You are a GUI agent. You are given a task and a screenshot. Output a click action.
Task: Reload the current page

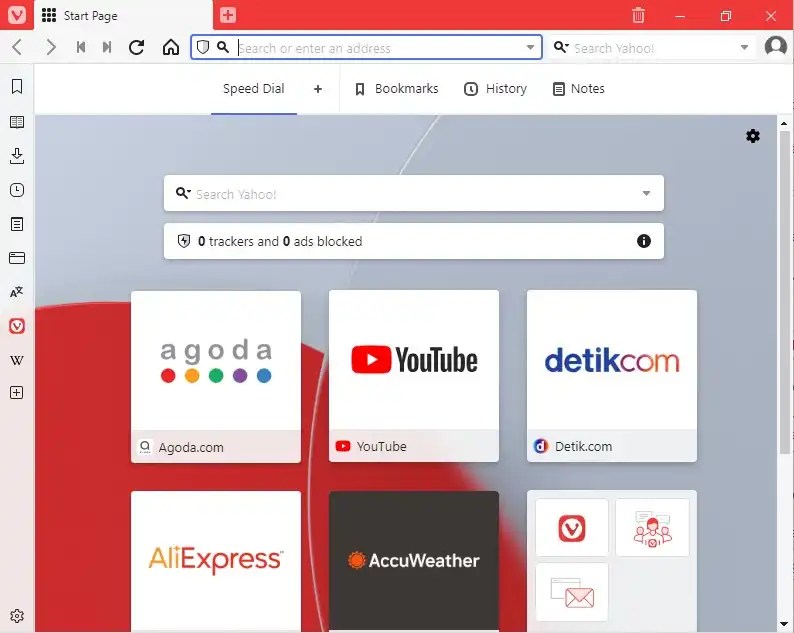[137, 48]
